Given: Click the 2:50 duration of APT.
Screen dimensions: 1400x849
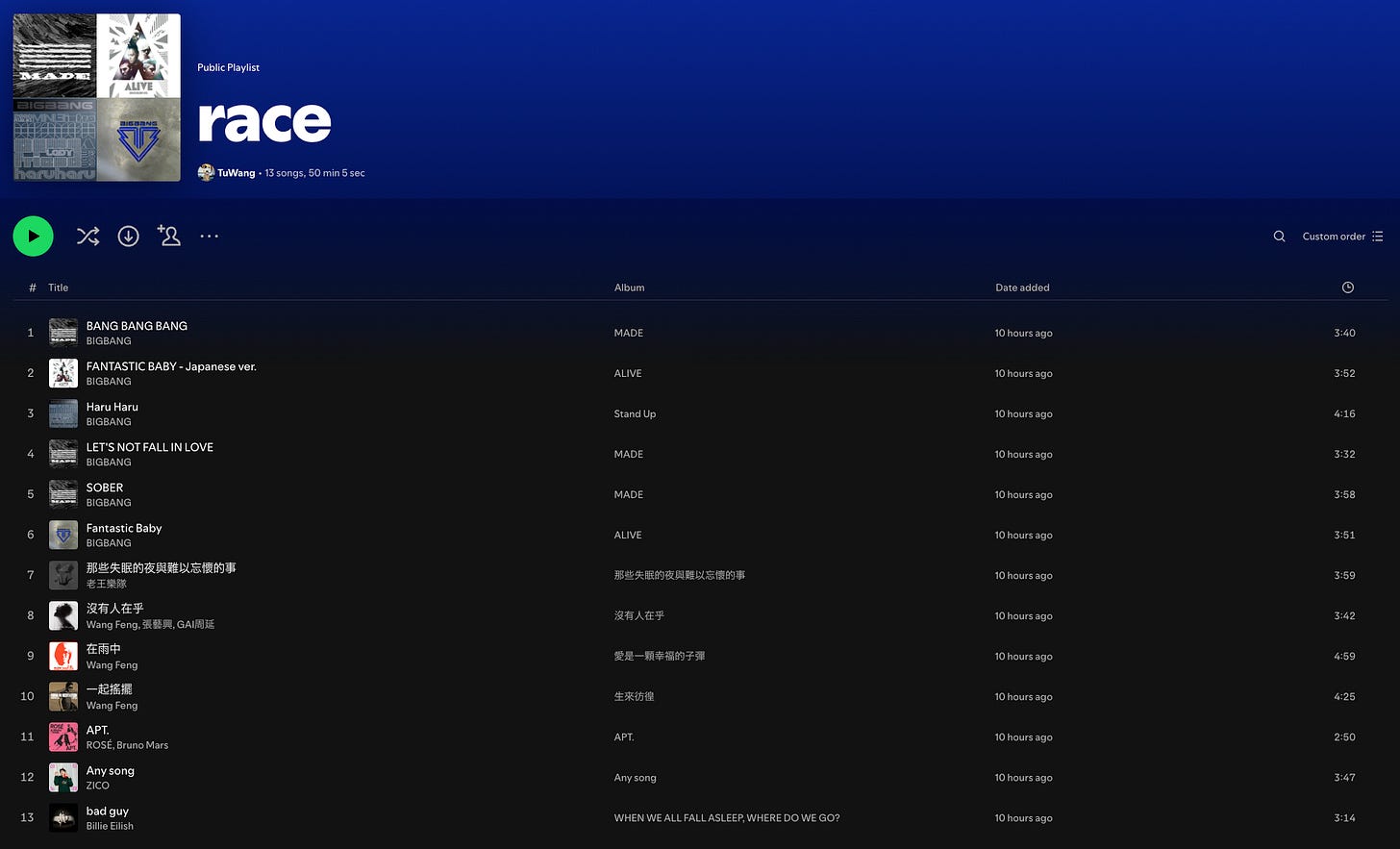Looking at the screenshot, I should [1344, 737].
